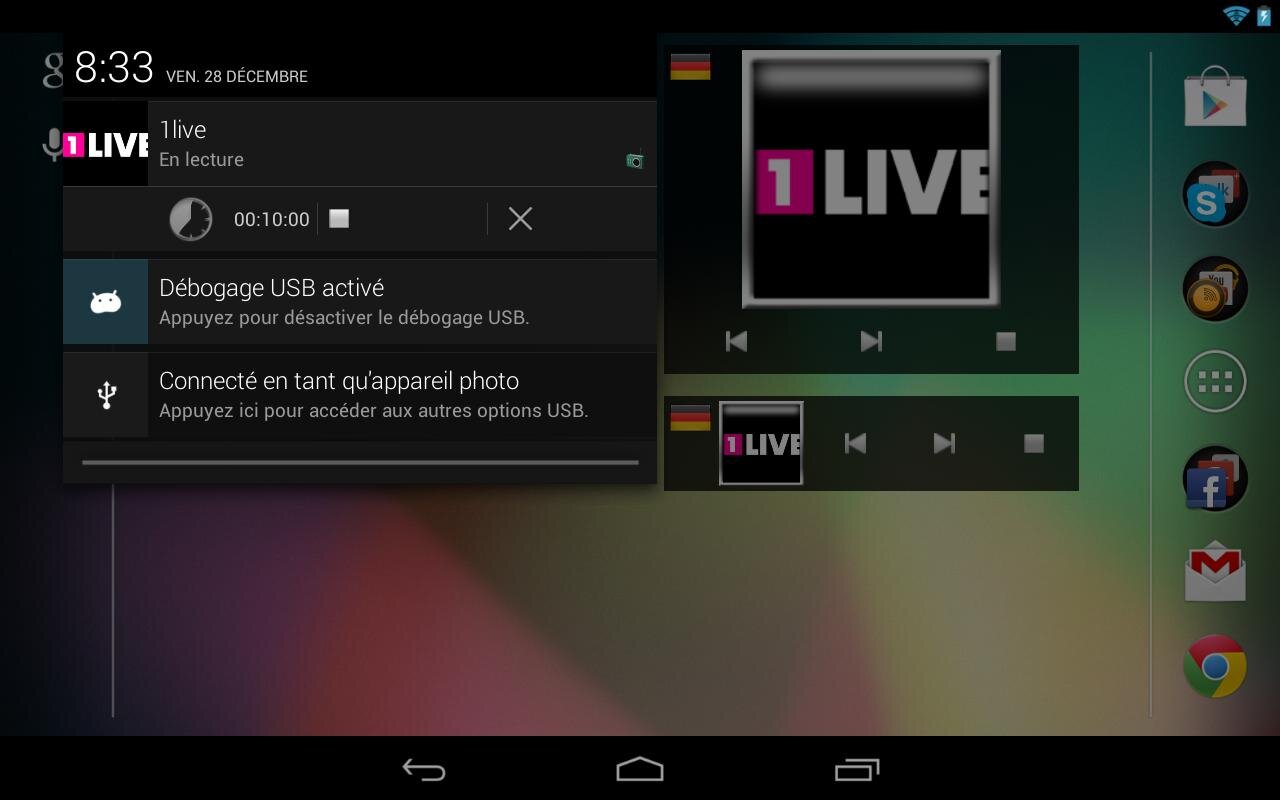Image resolution: width=1280 pixels, height=800 pixels.
Task: Open the 1live notification title
Action: 183,130
